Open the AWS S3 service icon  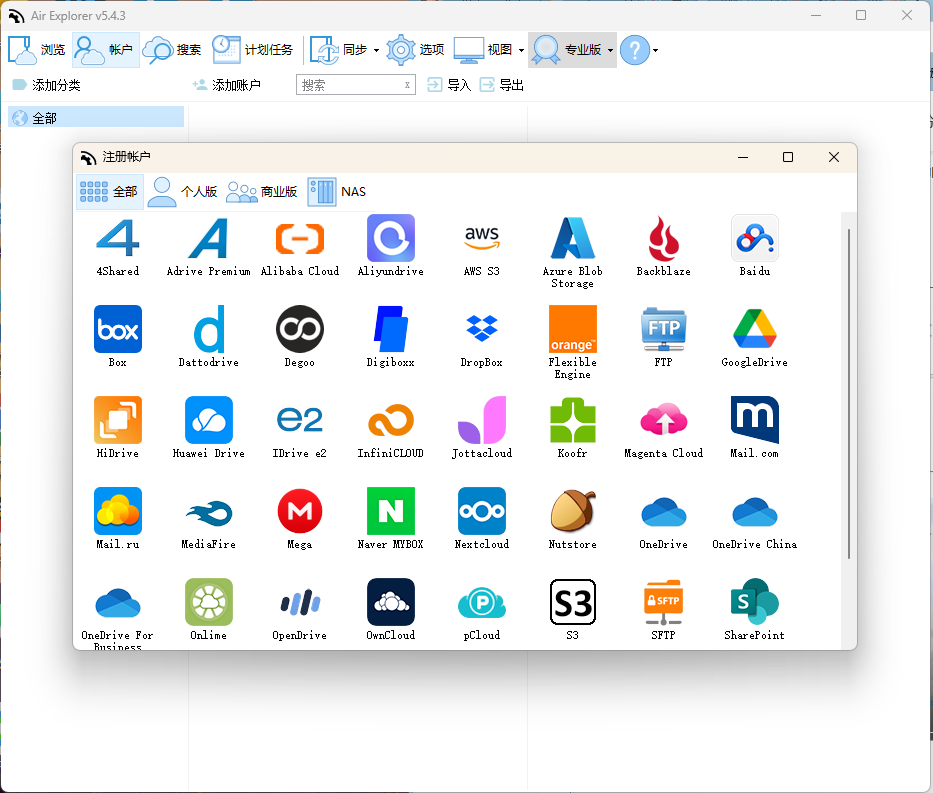click(x=481, y=238)
